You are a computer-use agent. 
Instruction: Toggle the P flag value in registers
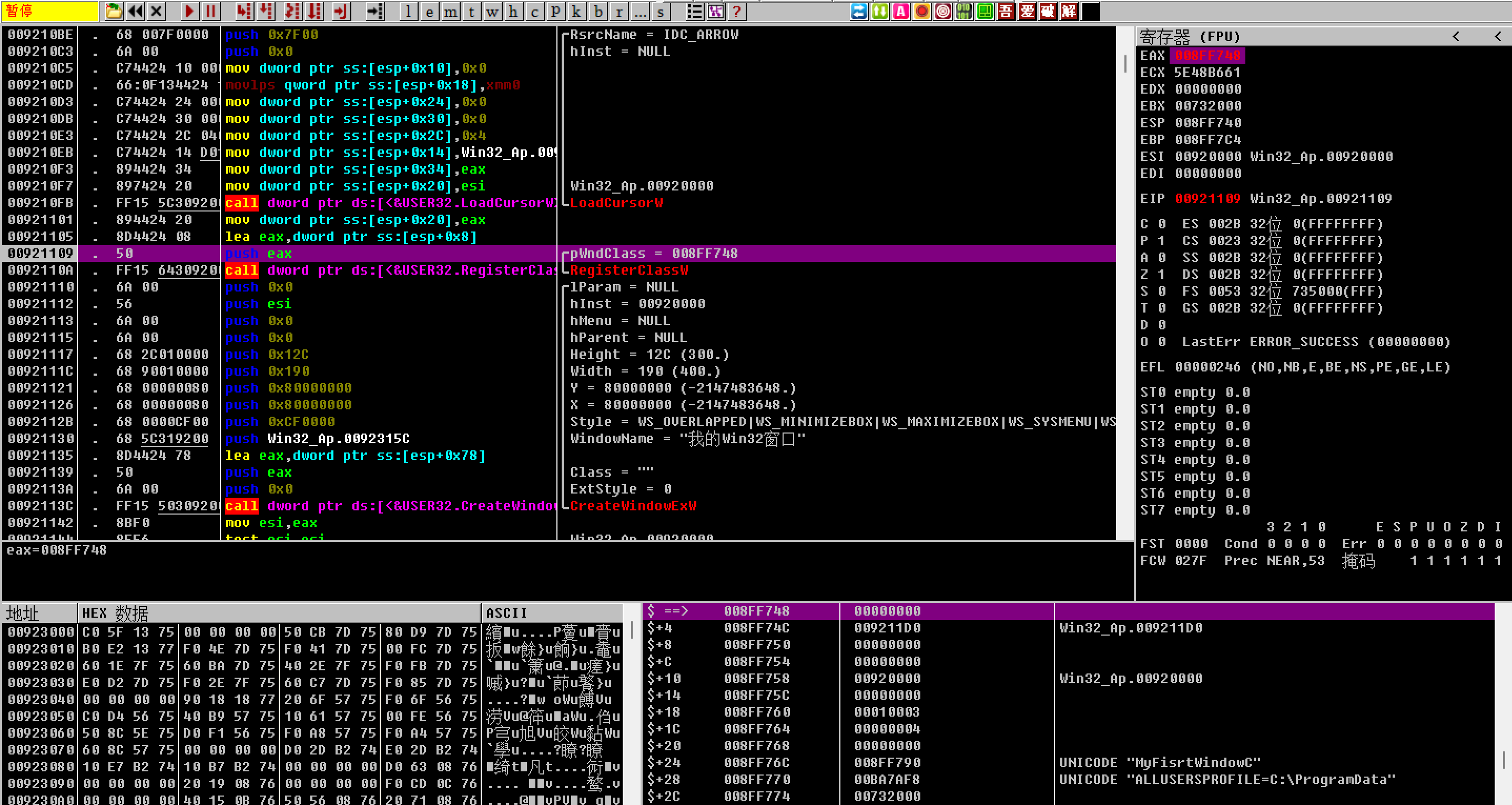[1162, 241]
